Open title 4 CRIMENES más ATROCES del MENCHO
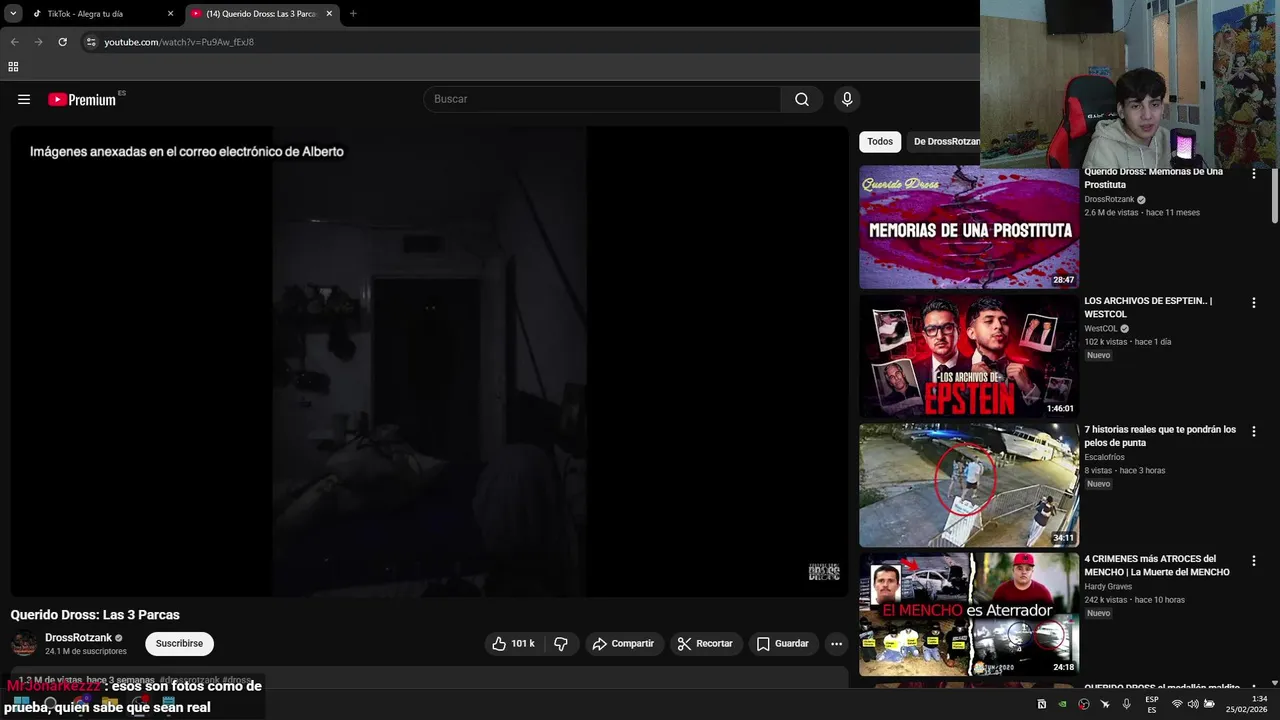 coord(1157,565)
